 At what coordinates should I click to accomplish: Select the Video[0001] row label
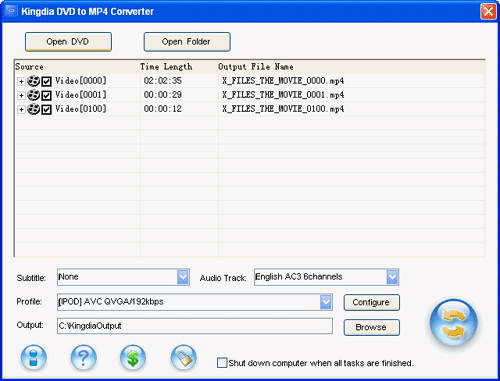point(81,95)
